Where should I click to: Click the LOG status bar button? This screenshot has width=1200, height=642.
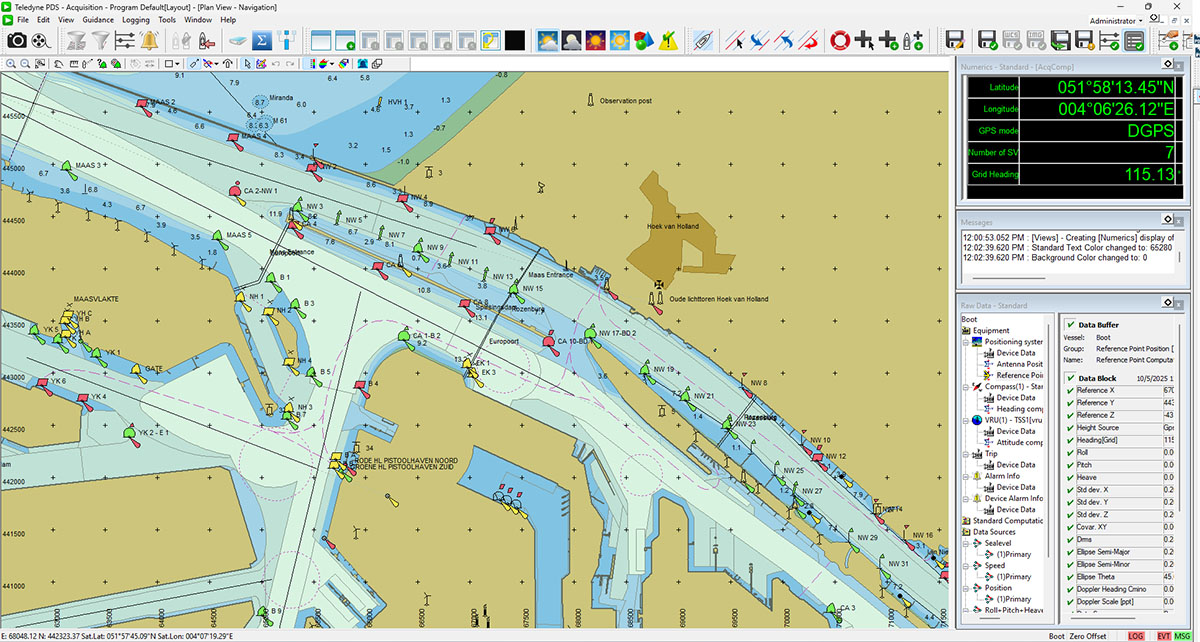[x=1136, y=635]
